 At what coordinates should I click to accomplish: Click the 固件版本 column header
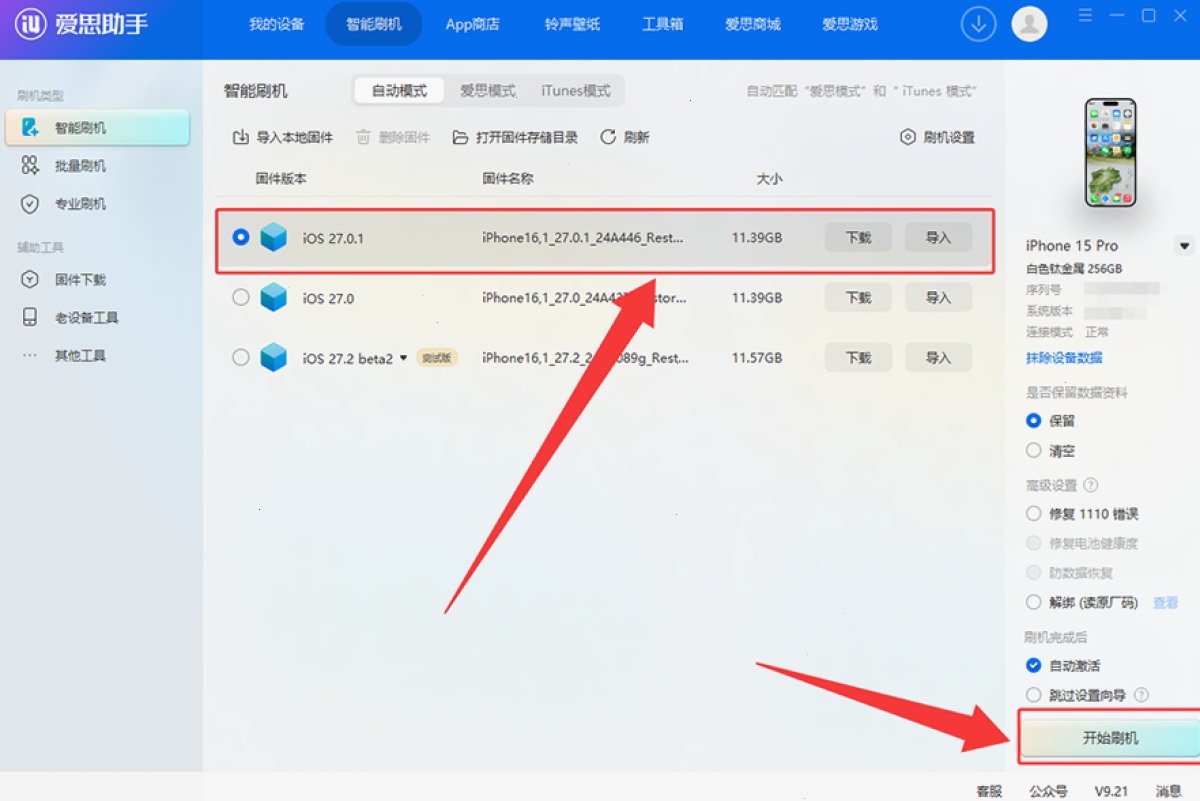tap(281, 178)
